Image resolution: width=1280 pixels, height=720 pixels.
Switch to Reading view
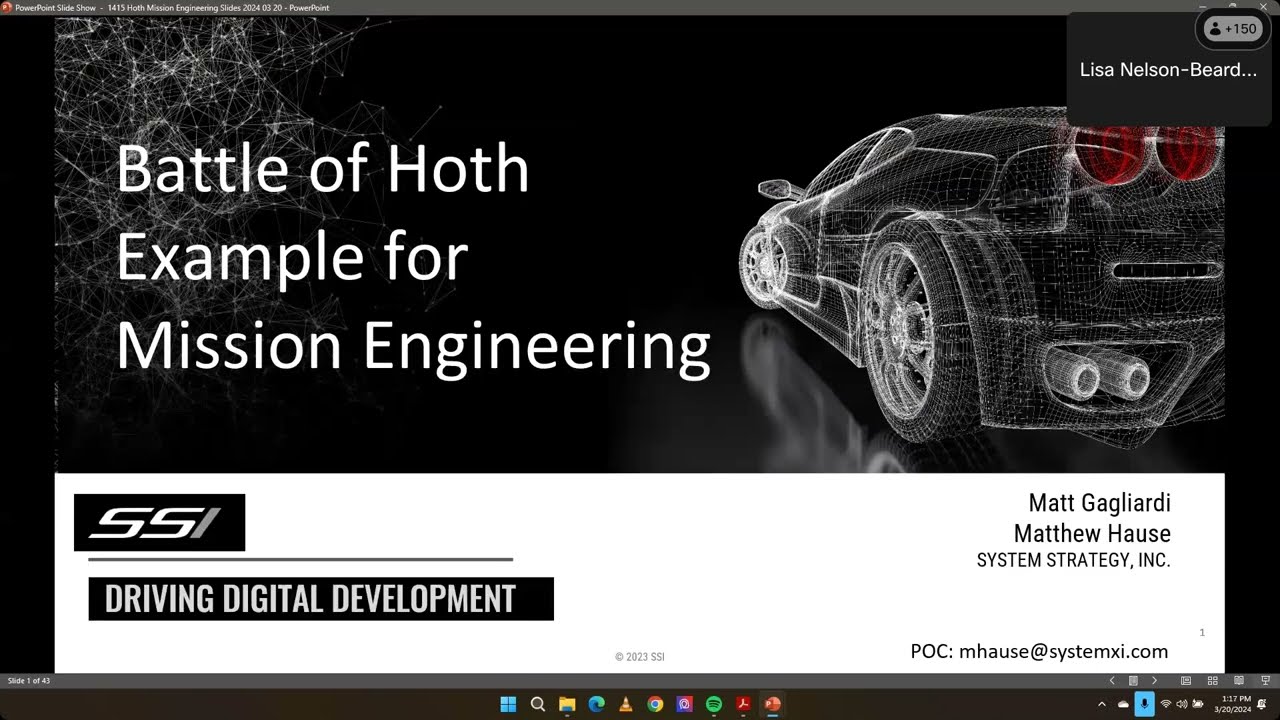pos(1238,681)
